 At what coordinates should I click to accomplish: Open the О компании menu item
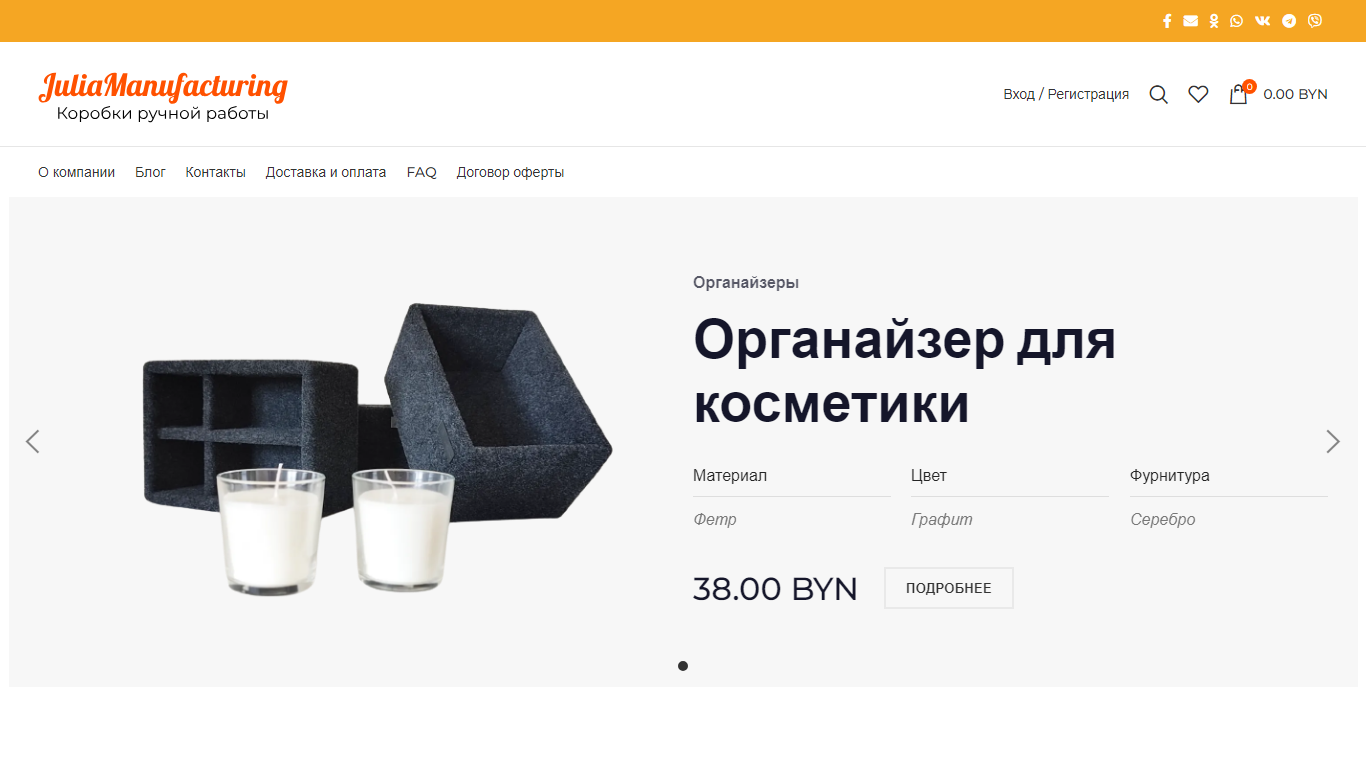tap(76, 172)
